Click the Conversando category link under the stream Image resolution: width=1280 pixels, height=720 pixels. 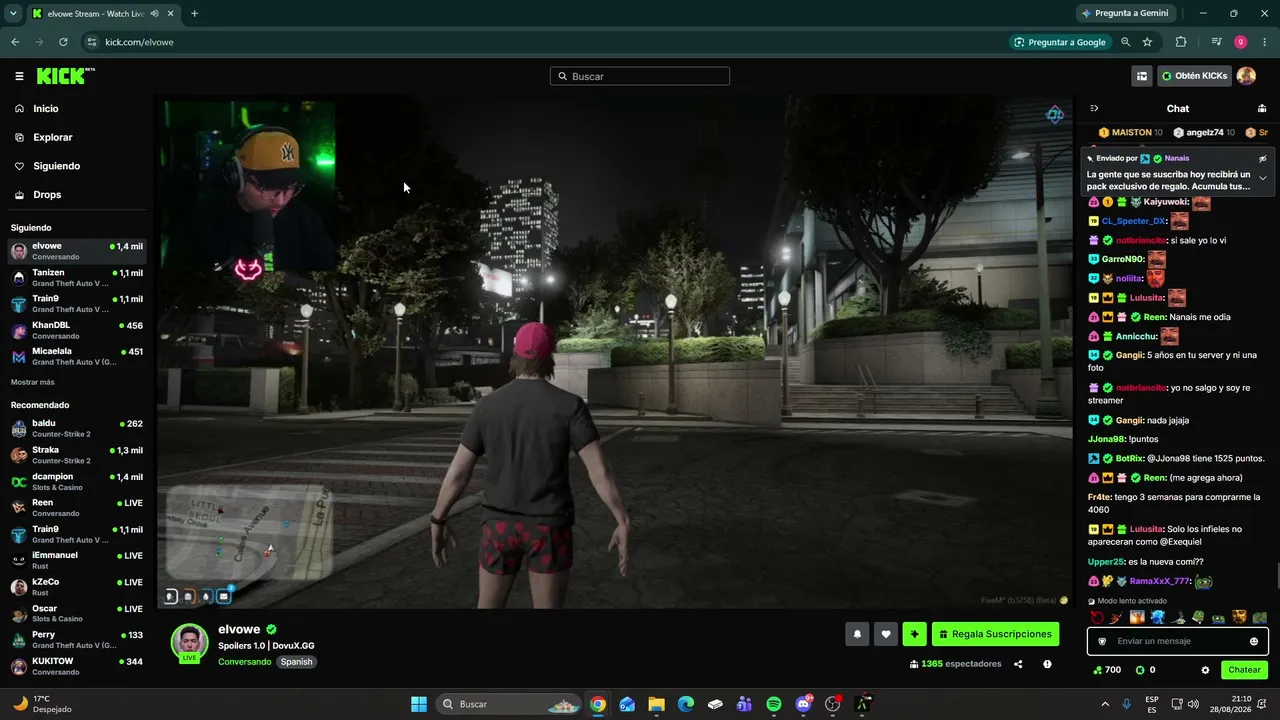coord(245,662)
